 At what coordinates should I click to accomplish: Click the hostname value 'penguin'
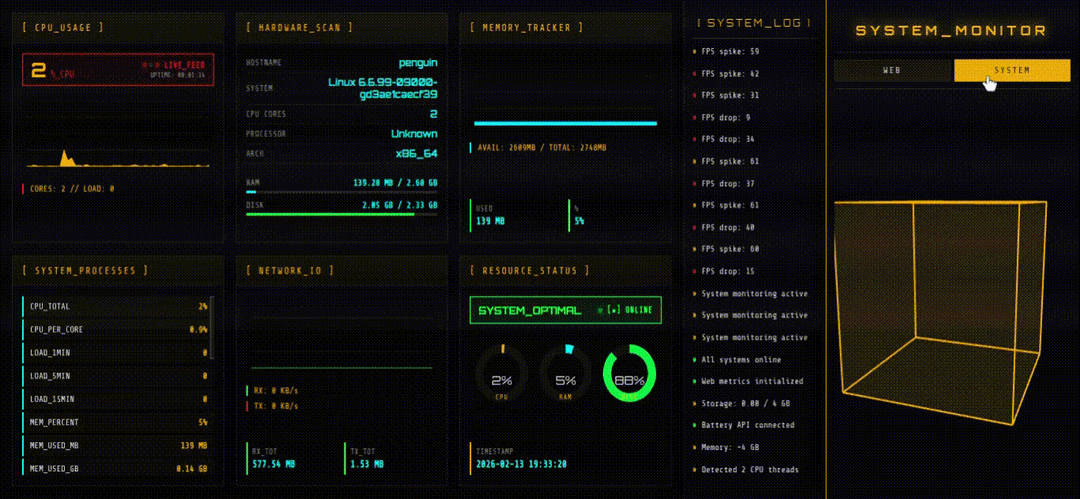point(417,62)
